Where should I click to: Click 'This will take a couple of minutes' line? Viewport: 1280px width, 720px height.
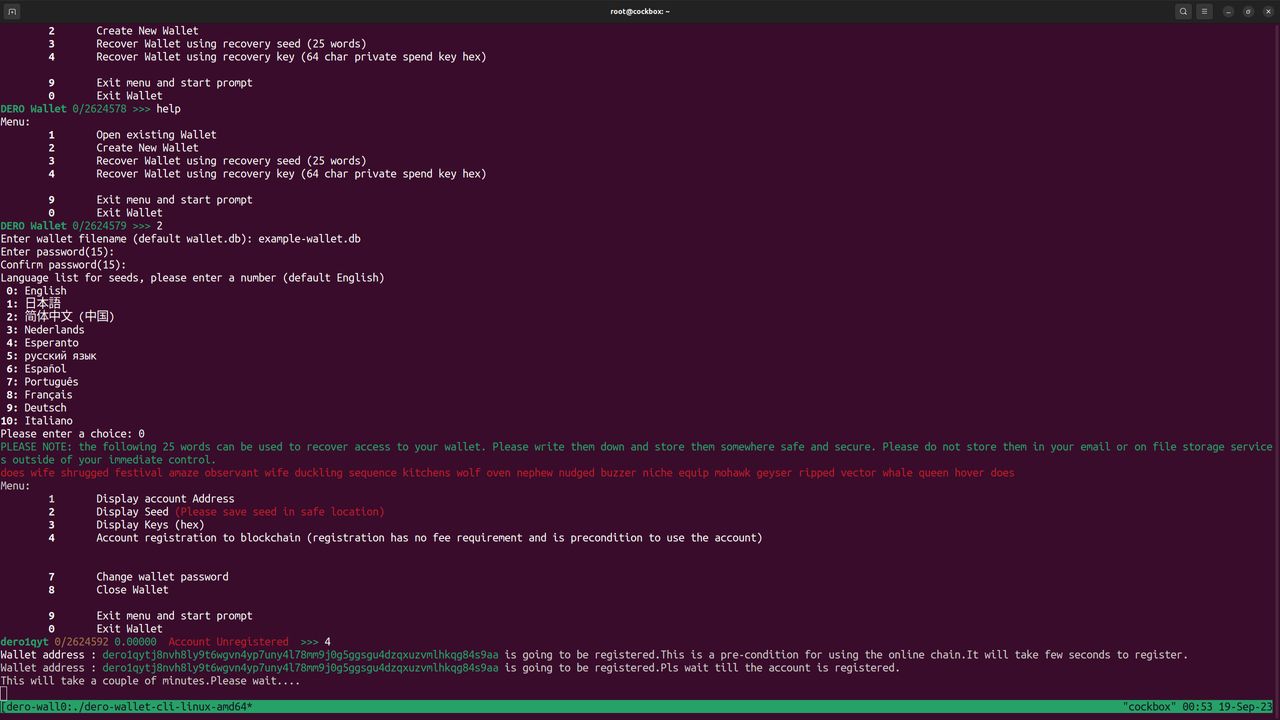click(150, 680)
